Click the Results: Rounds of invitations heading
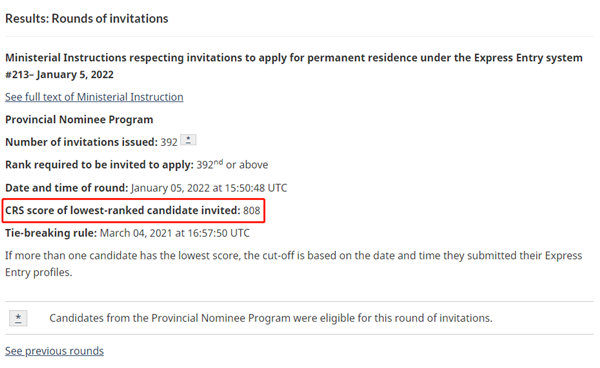Image resolution: width=600 pixels, height=368 pixels. pos(87,19)
